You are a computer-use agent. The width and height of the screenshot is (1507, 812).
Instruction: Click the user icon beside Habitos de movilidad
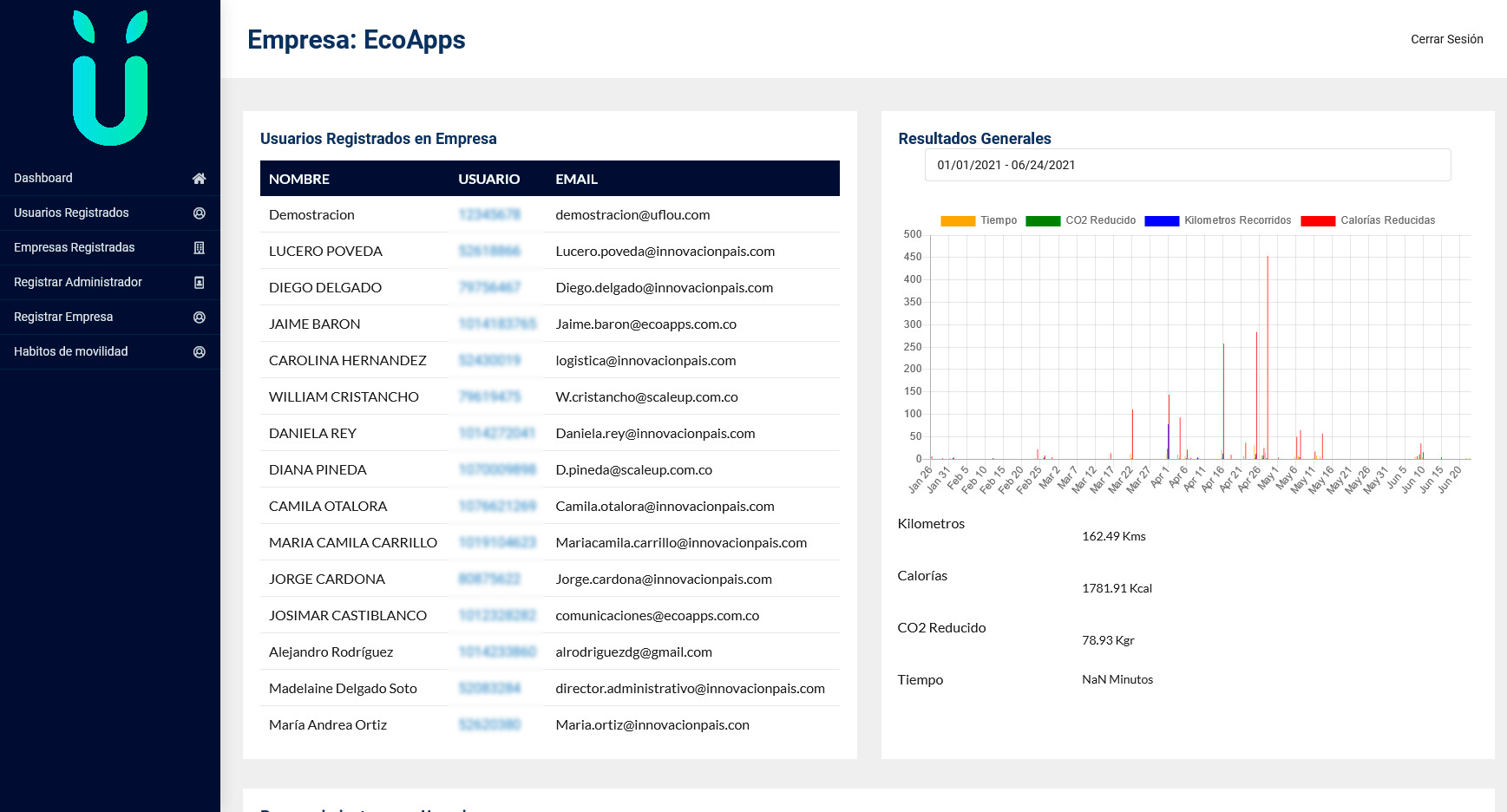(x=199, y=351)
